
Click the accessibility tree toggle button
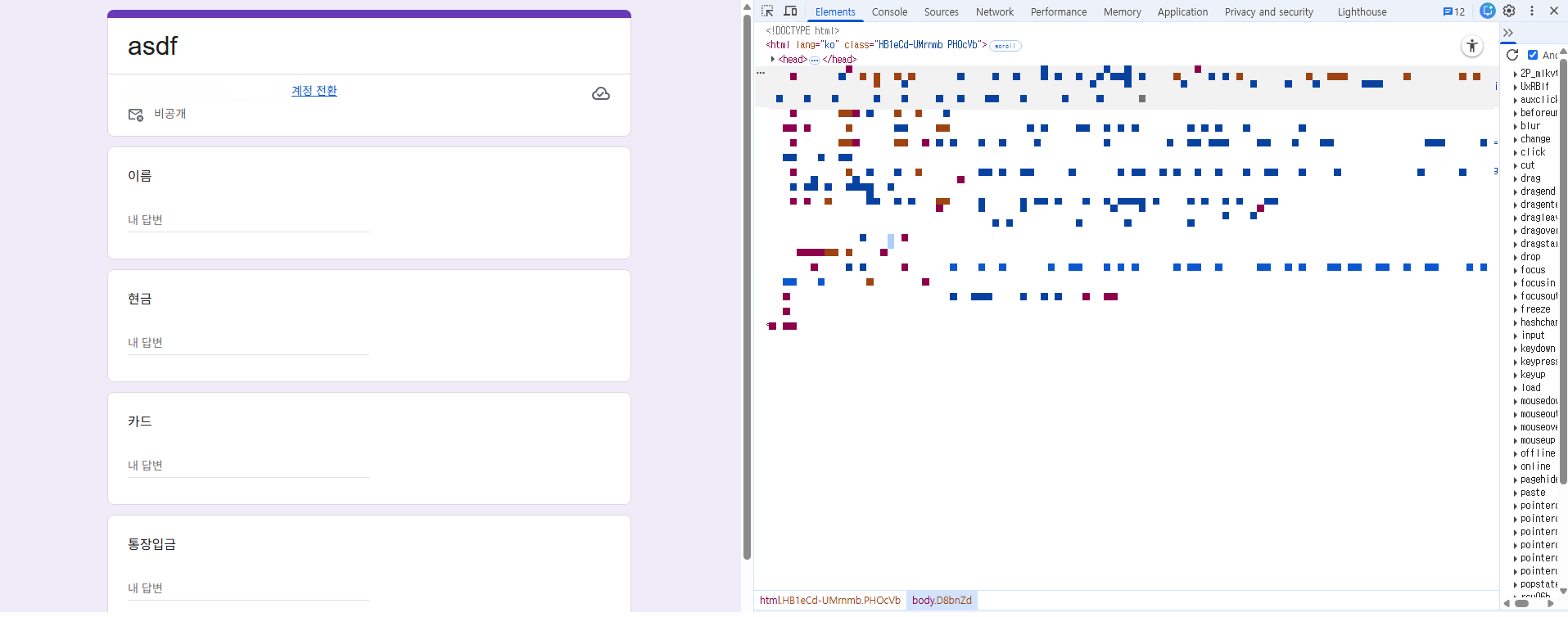(x=1472, y=47)
